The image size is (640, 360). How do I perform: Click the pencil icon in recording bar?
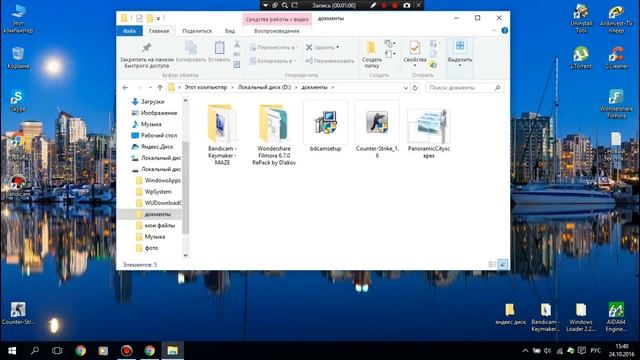pos(373,5)
